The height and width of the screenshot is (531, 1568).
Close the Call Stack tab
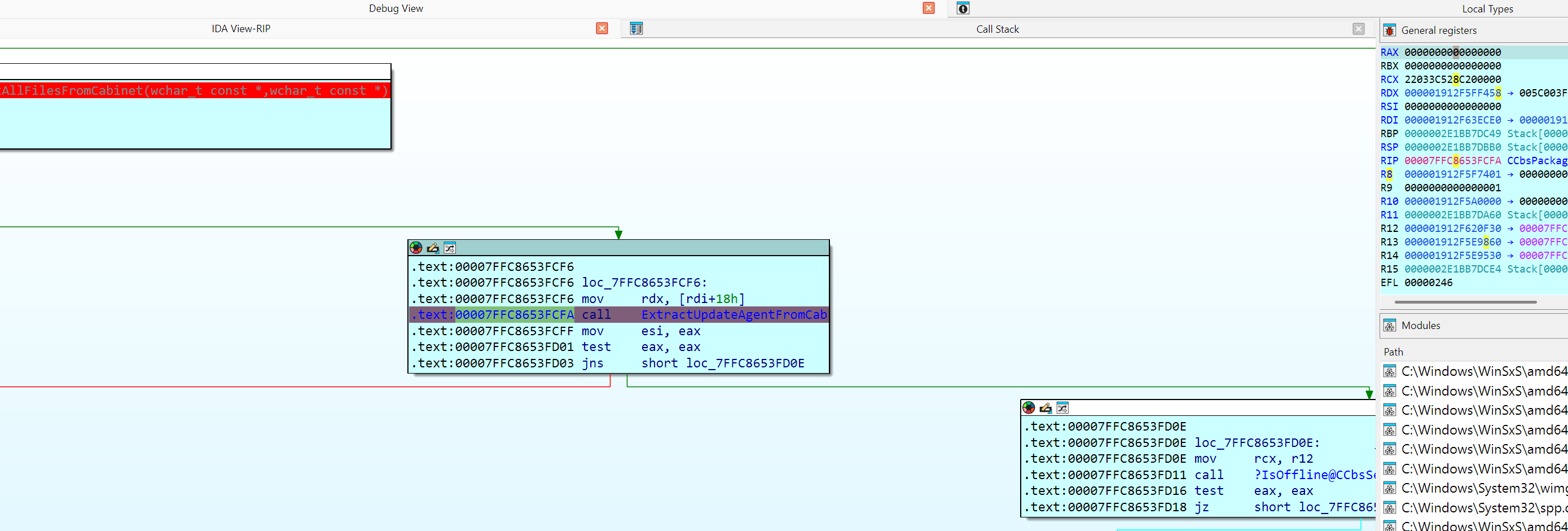tap(1359, 29)
